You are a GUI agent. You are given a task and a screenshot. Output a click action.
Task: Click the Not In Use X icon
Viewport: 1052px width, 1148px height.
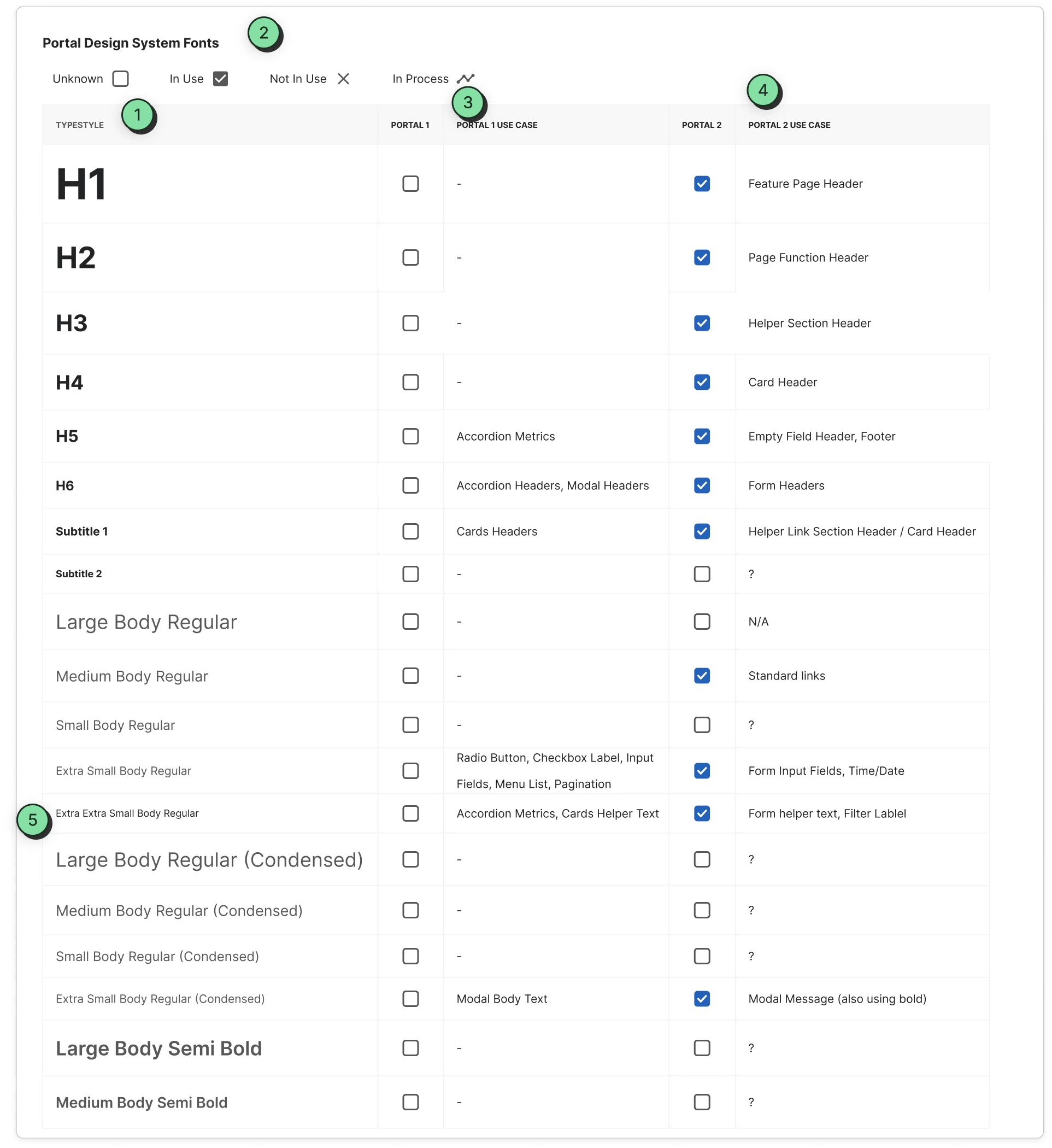343,79
